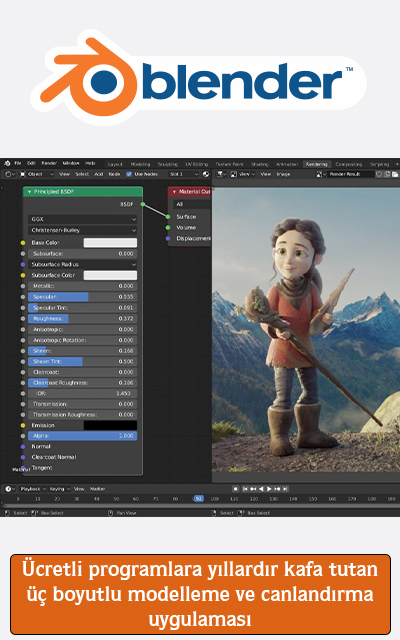Click the shader editor type icon
Image resolution: width=400 pixels, height=640 pixels.
click(x=10, y=174)
